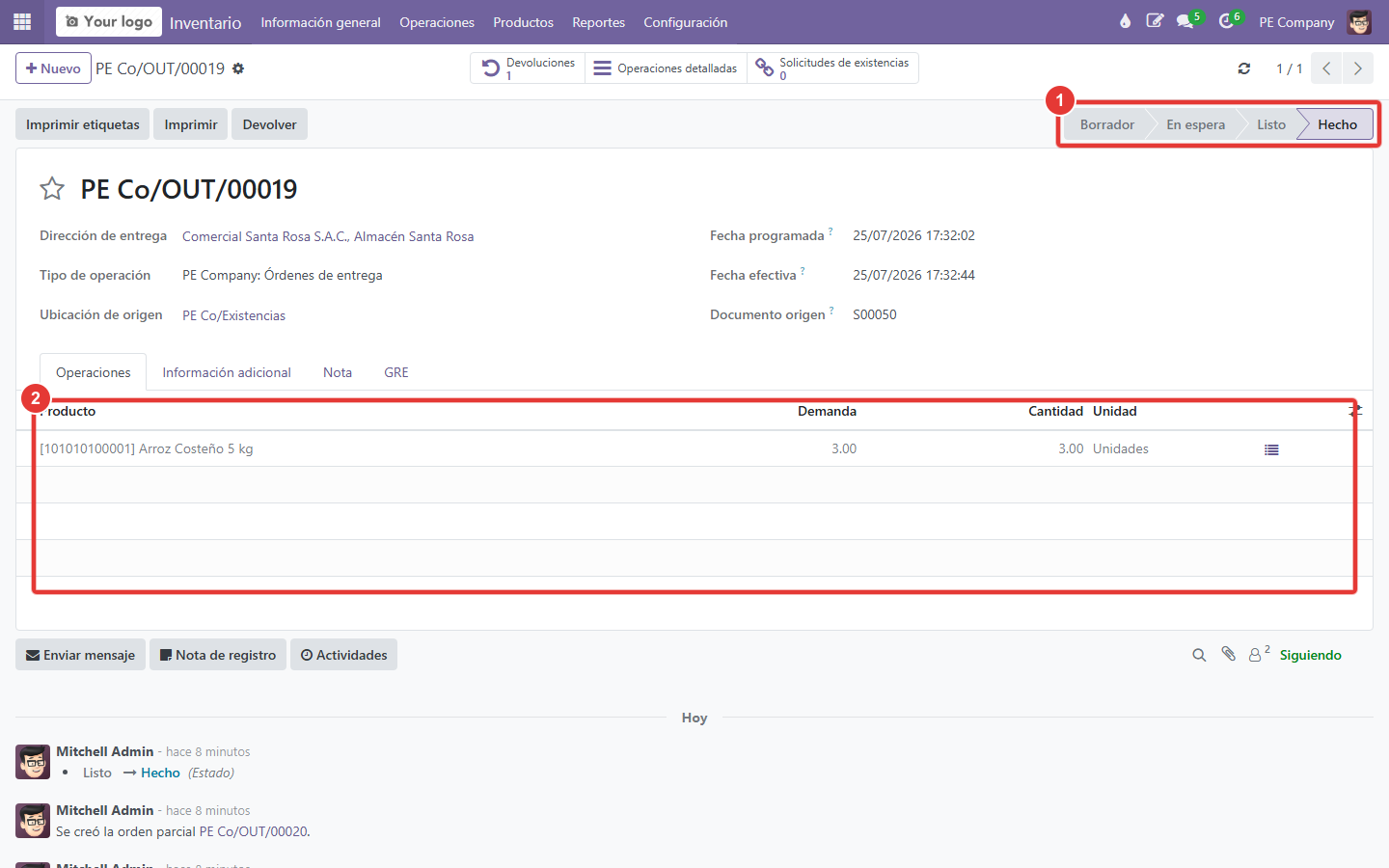
Task: Switch to Información adicional tab
Action: point(227,372)
